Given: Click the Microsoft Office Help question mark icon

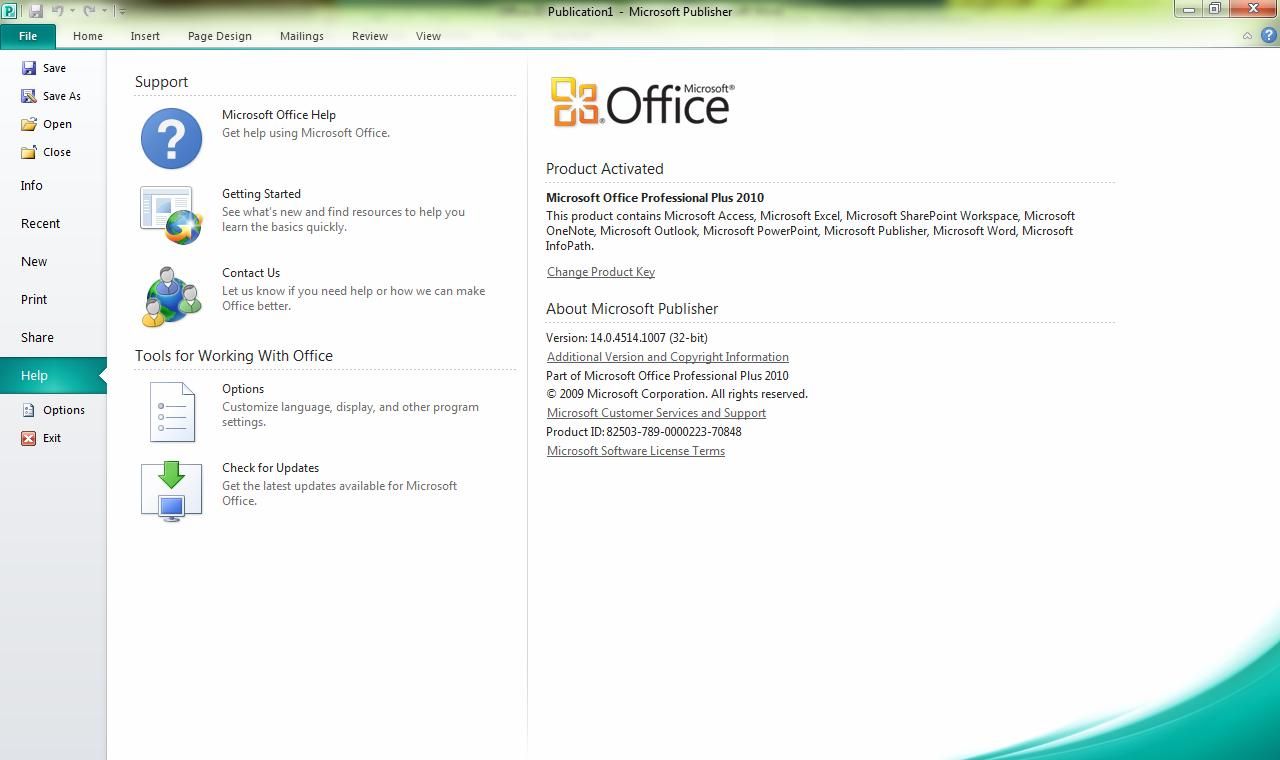Looking at the screenshot, I should (x=170, y=139).
